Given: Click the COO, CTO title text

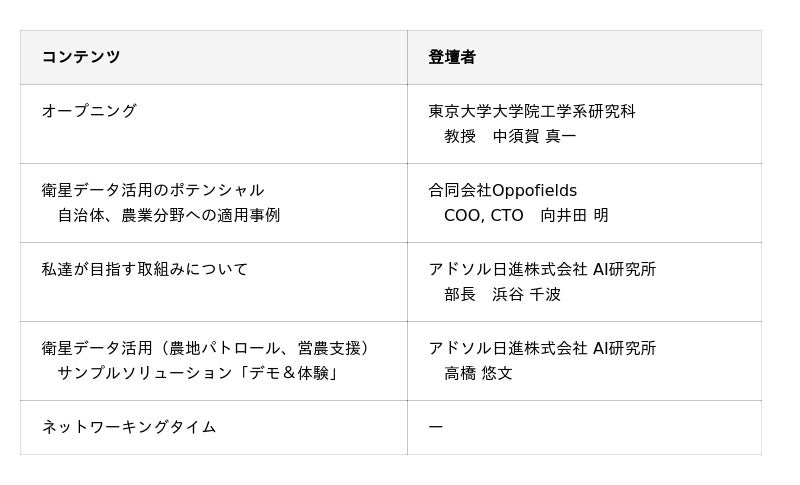Looking at the screenshot, I should coord(484,215).
